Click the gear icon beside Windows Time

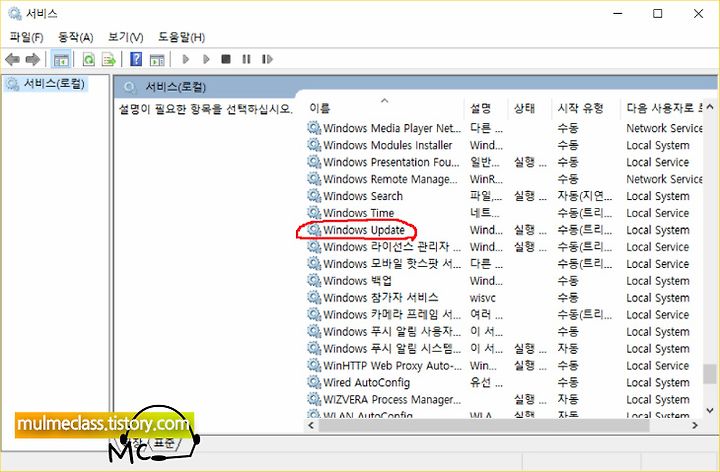314,213
